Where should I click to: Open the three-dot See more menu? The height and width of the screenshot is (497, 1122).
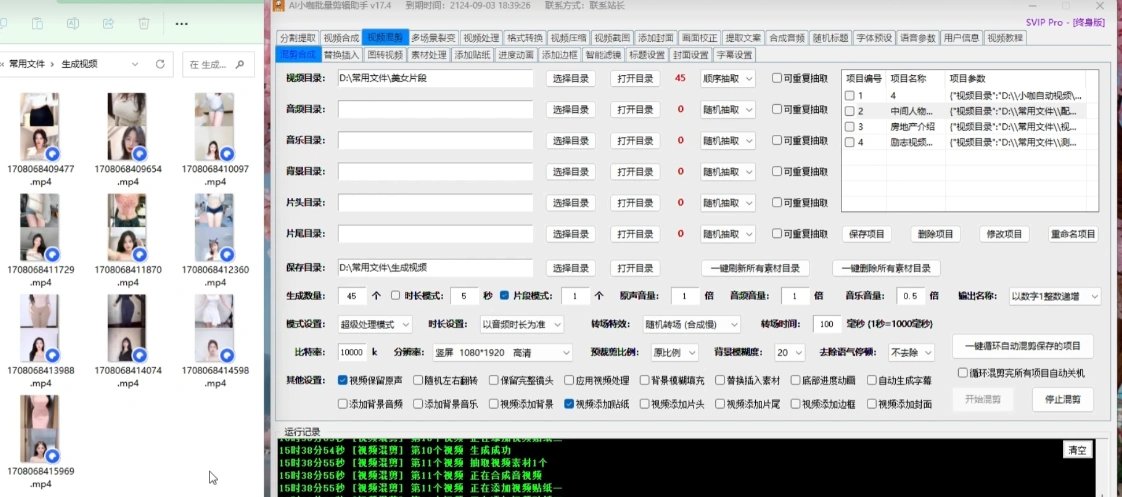[181, 23]
